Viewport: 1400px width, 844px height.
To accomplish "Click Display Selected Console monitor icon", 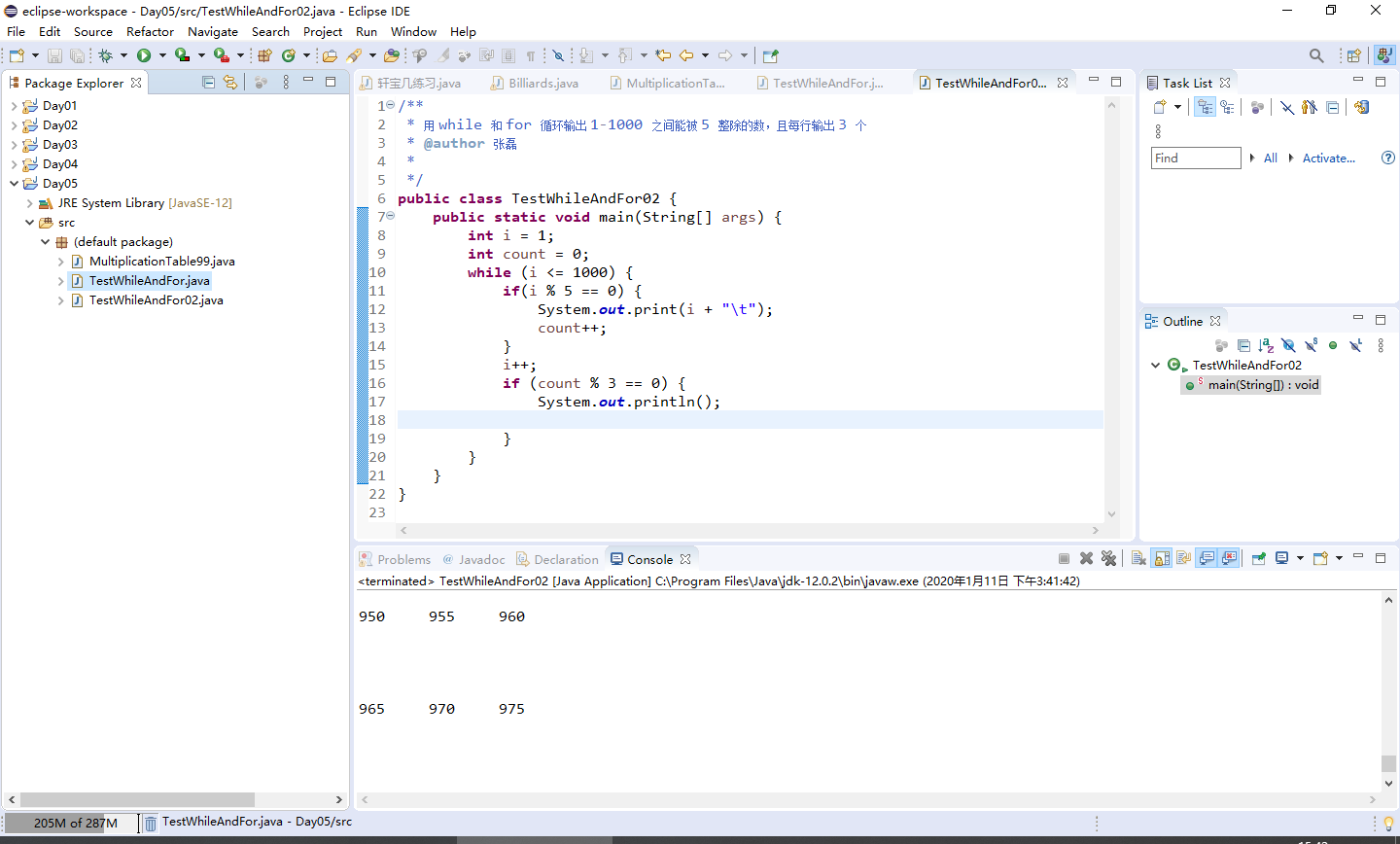I will point(1281,558).
